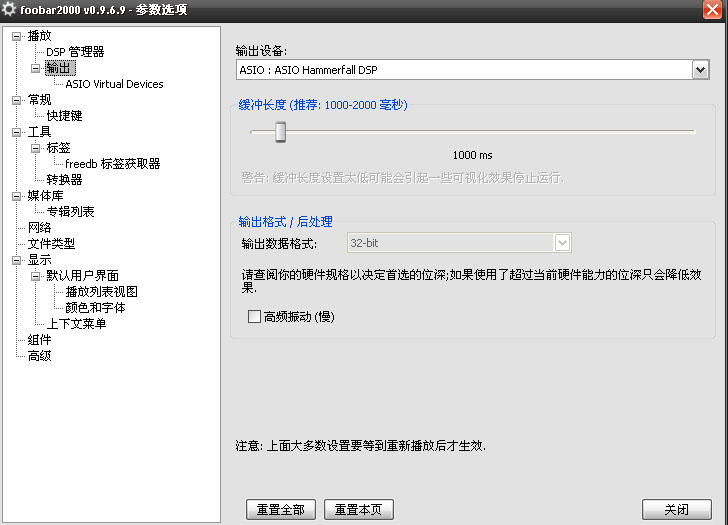Viewport: 728px width, 525px height.
Task: Close the preferences window with the red X
Action: tap(712, 9)
